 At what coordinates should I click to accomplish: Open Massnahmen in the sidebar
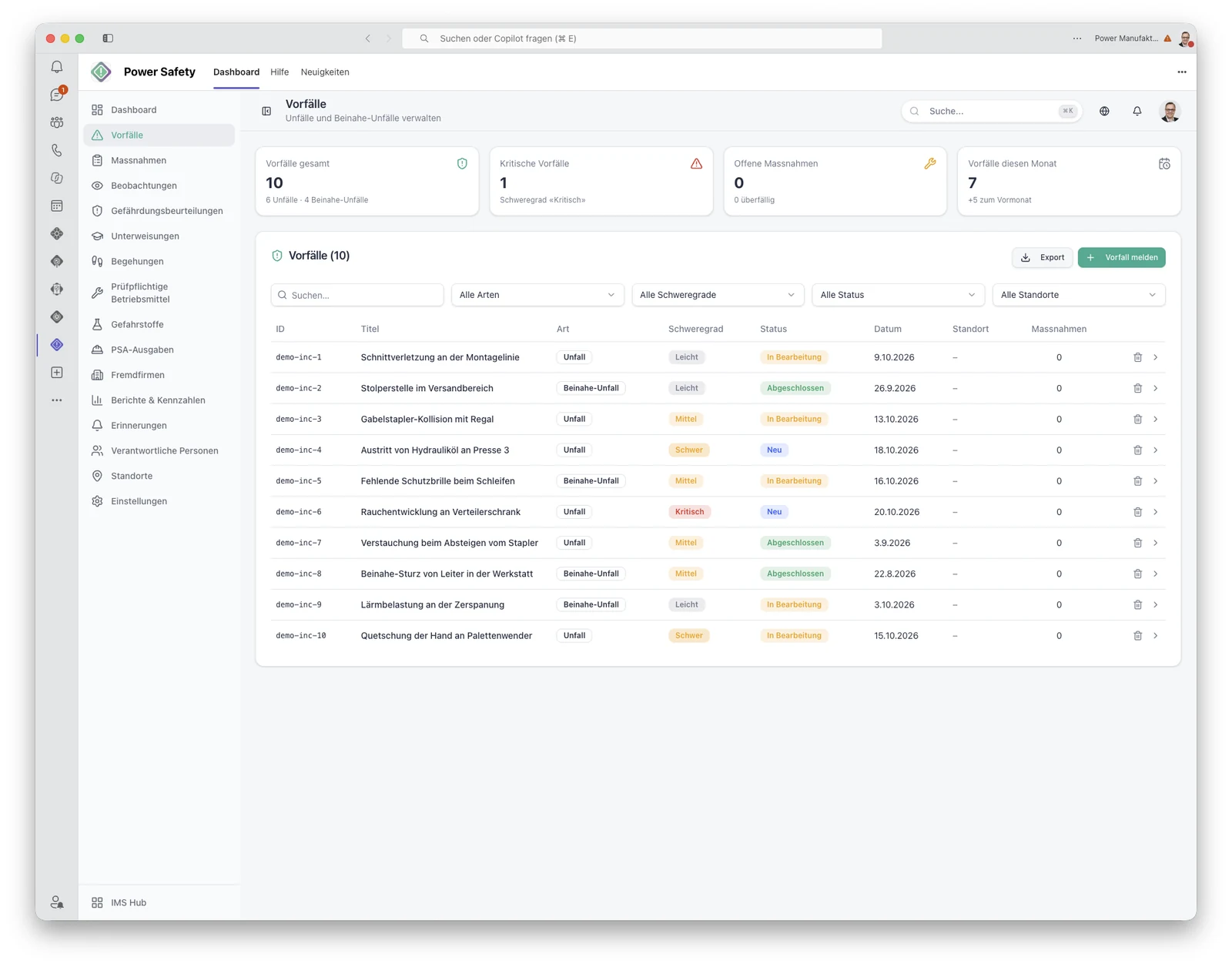[159, 160]
